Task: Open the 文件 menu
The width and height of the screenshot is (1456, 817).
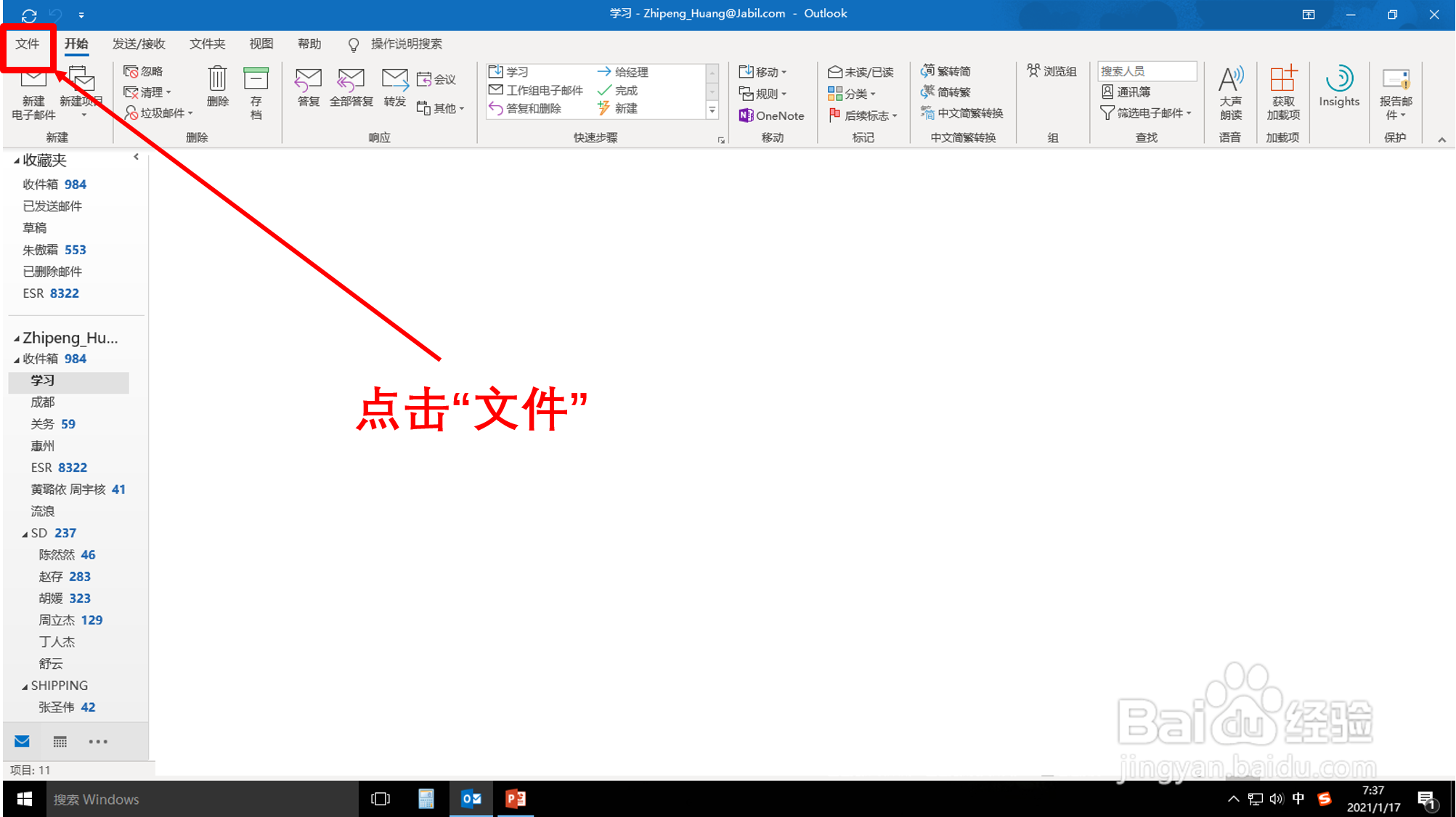Action: point(28,44)
